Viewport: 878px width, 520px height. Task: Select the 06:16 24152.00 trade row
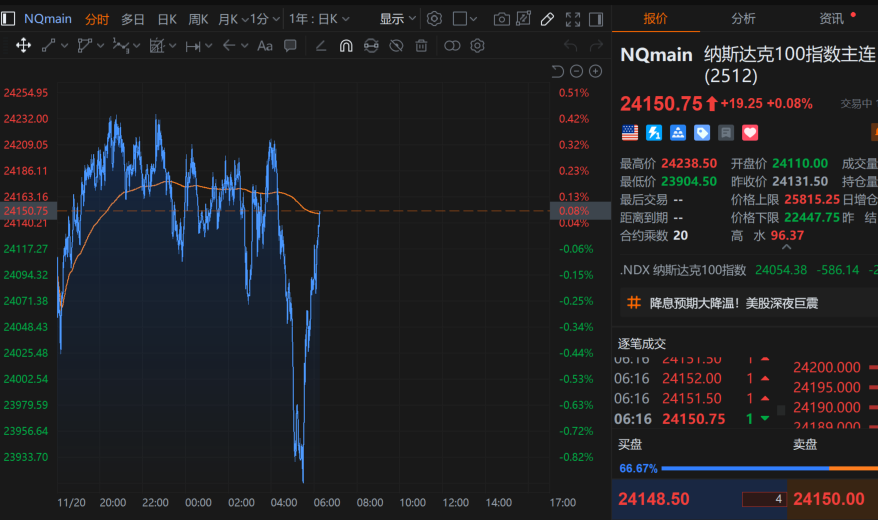pos(692,379)
